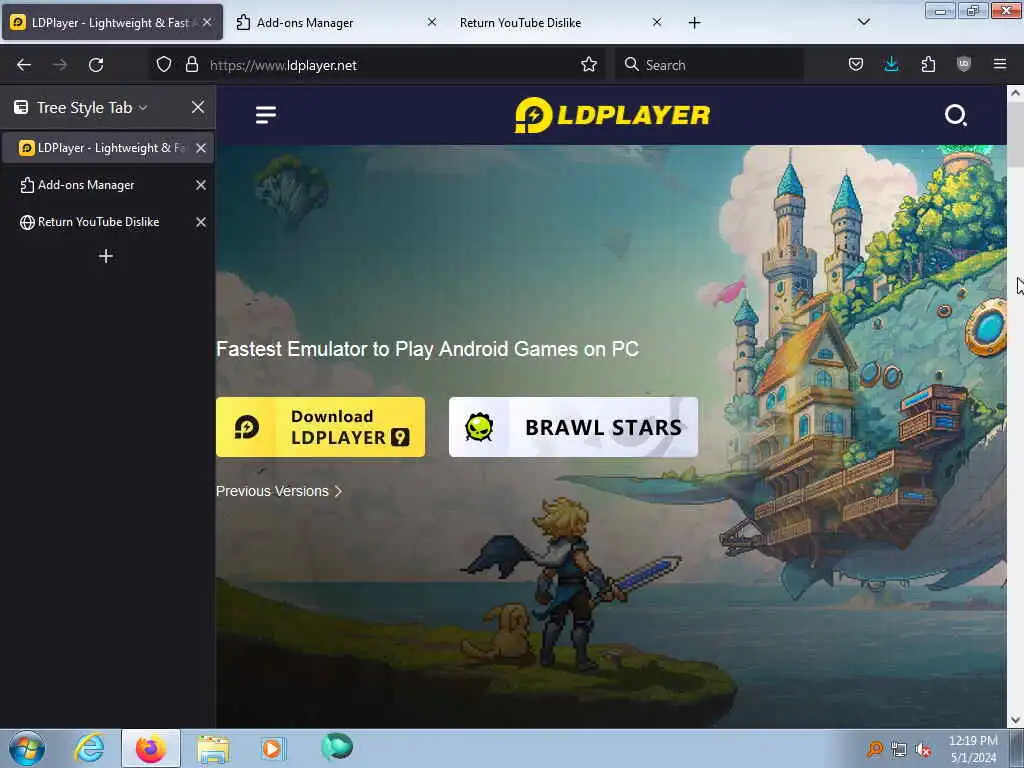
Task: Click the scrollbar down arrow
Action: [x=1015, y=720]
